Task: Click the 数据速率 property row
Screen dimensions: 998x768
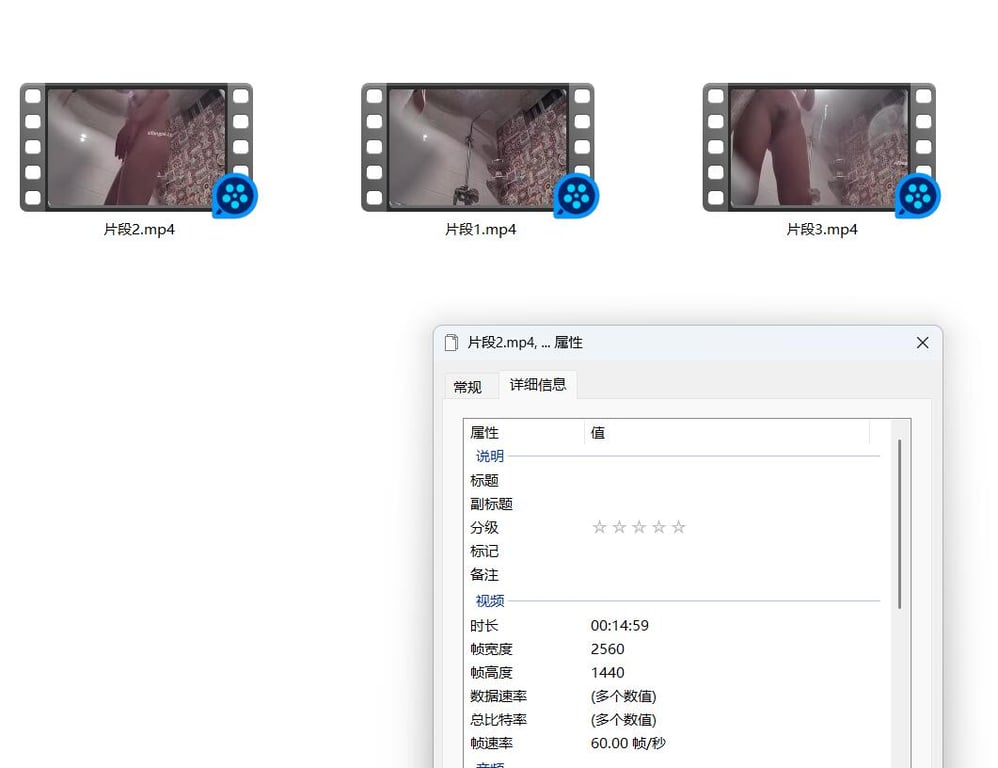Action: pos(675,696)
